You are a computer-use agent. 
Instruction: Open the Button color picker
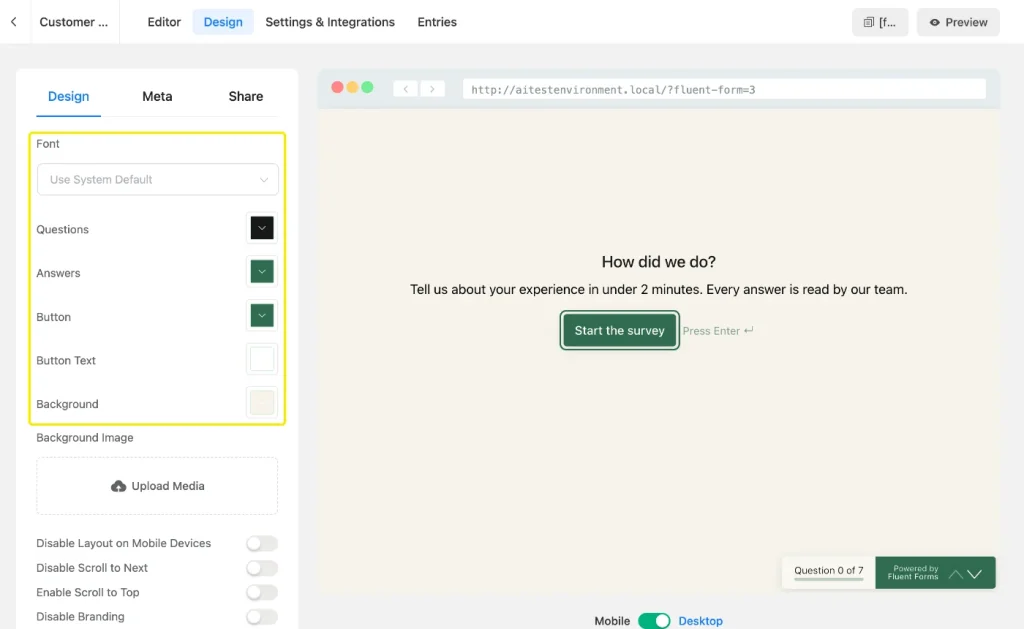tap(262, 315)
